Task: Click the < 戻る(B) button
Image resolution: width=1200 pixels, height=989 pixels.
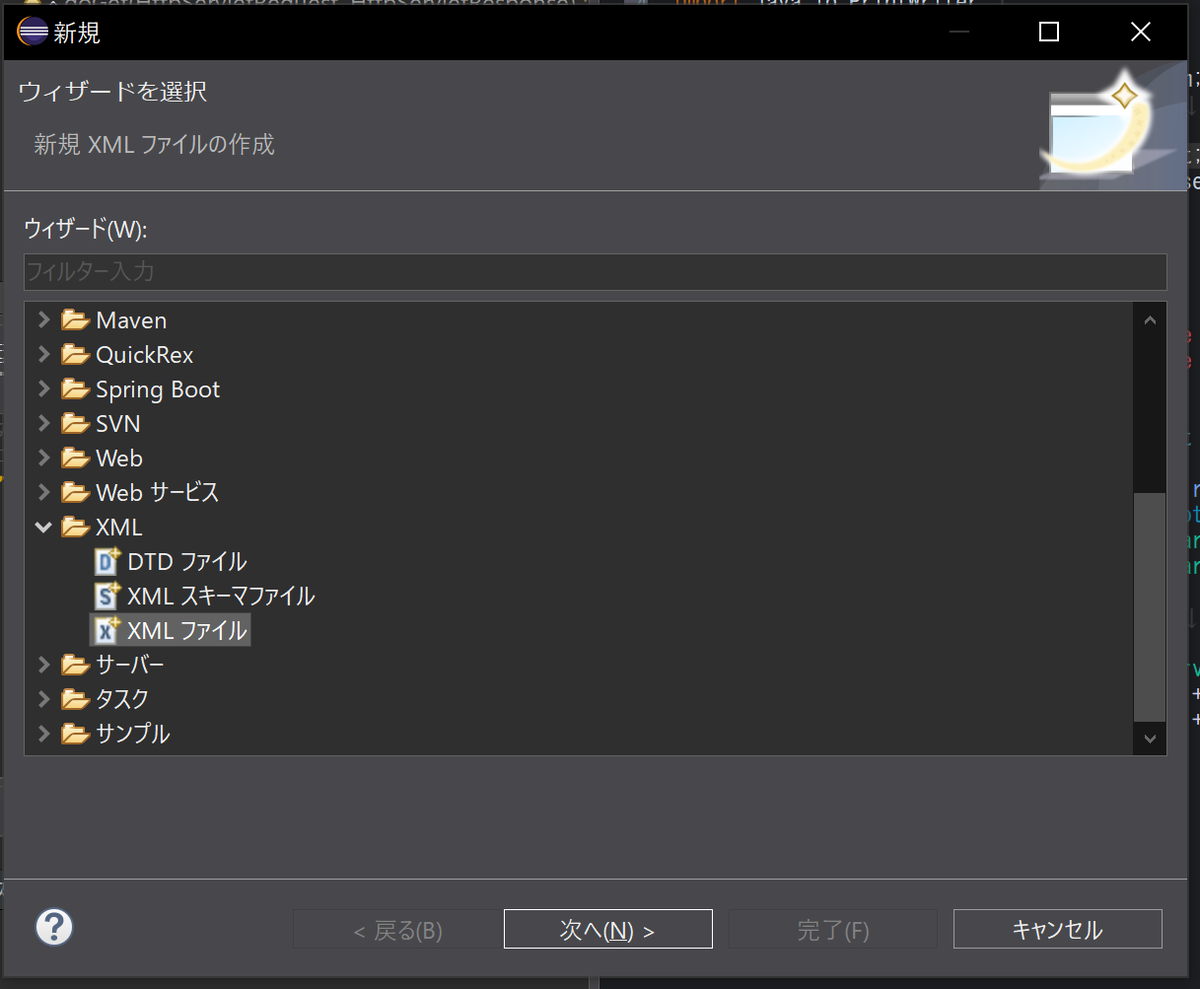Action: tap(397, 929)
